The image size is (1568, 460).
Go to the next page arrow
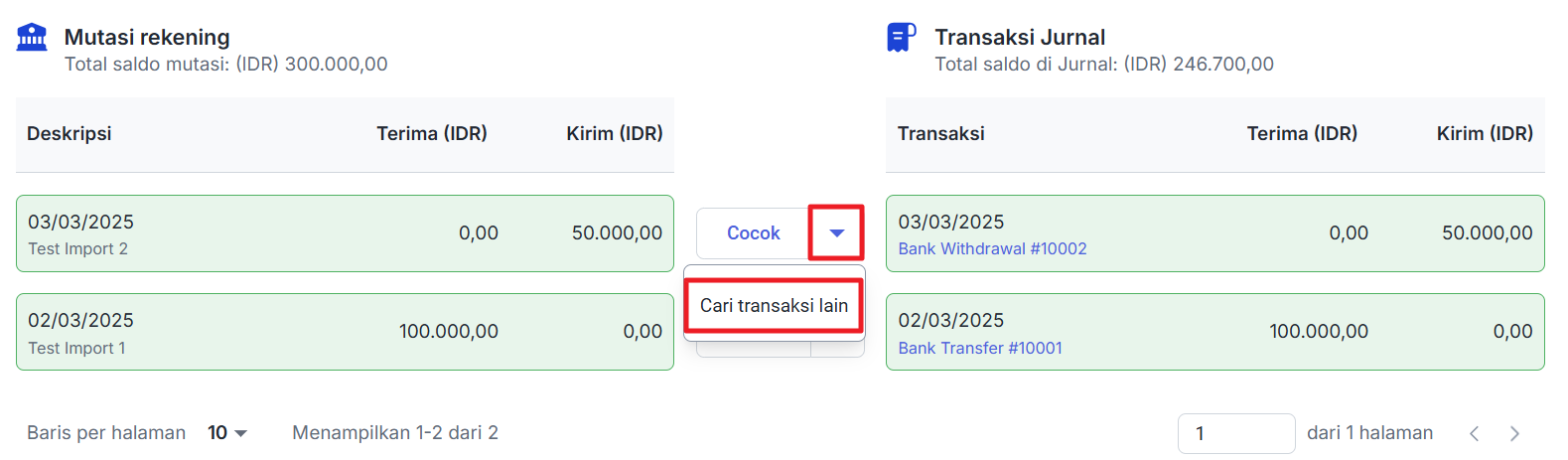coord(1514,433)
